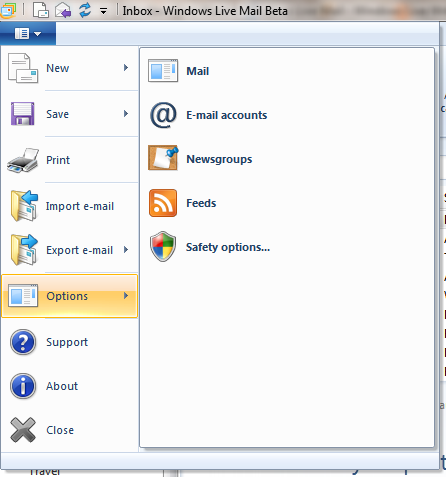Select the Export e-mail label
The width and height of the screenshot is (446, 477).
click(x=80, y=250)
